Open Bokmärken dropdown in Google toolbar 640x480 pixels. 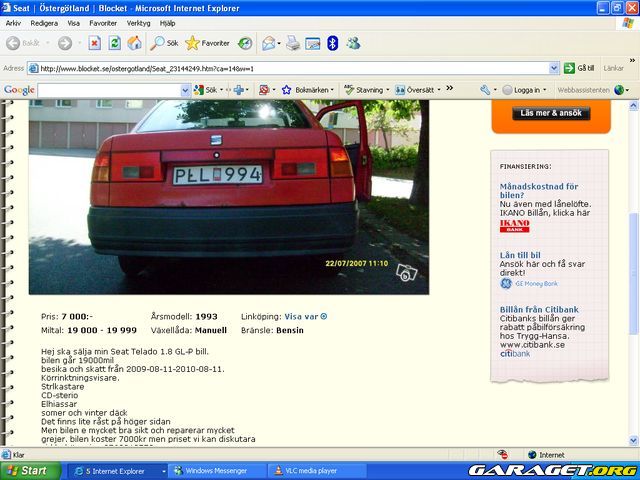tap(307, 90)
